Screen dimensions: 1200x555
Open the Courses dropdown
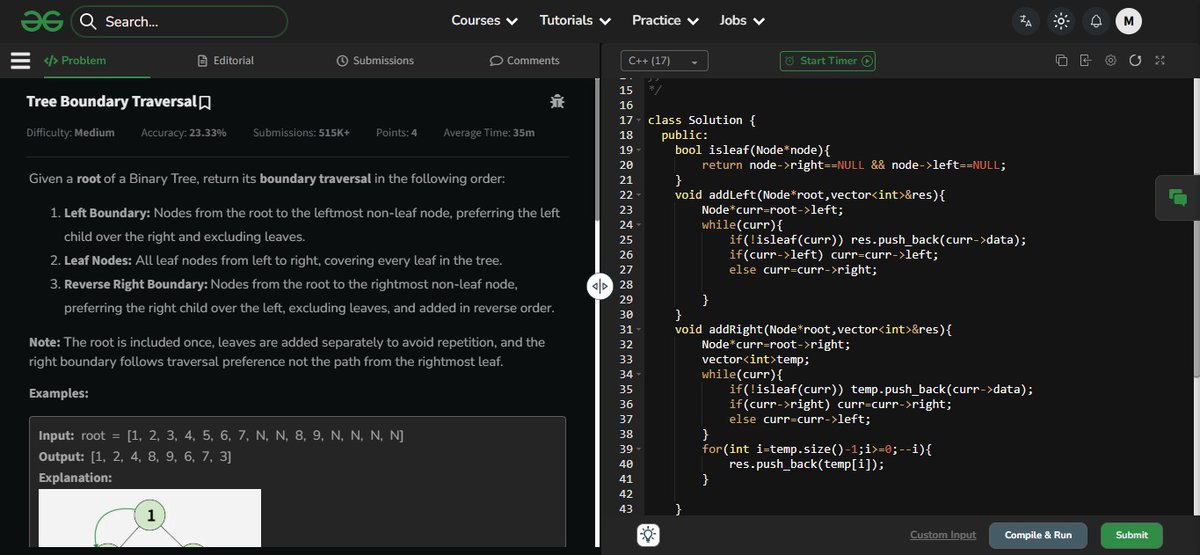pyautogui.click(x=484, y=21)
